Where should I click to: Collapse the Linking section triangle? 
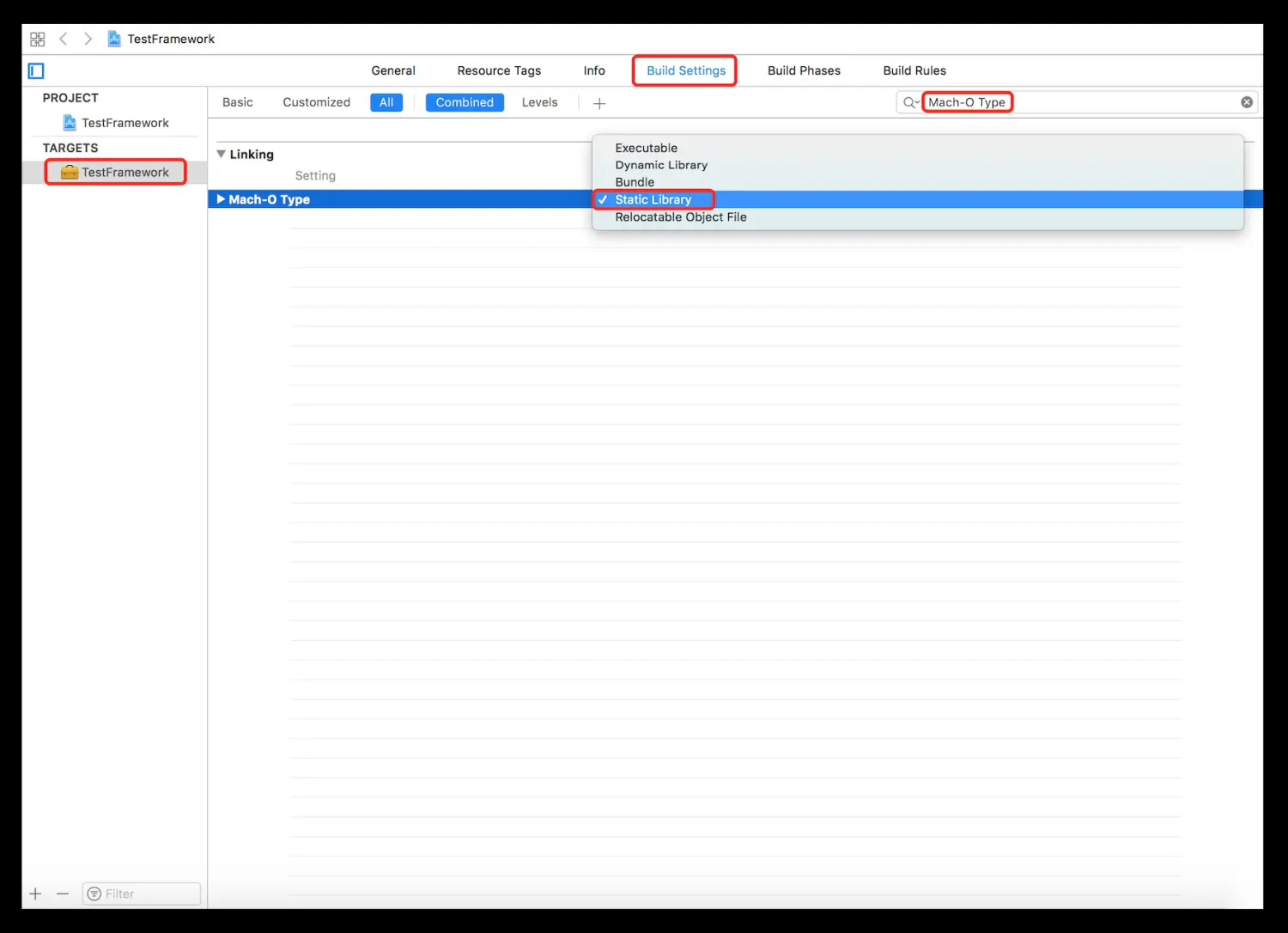point(222,154)
